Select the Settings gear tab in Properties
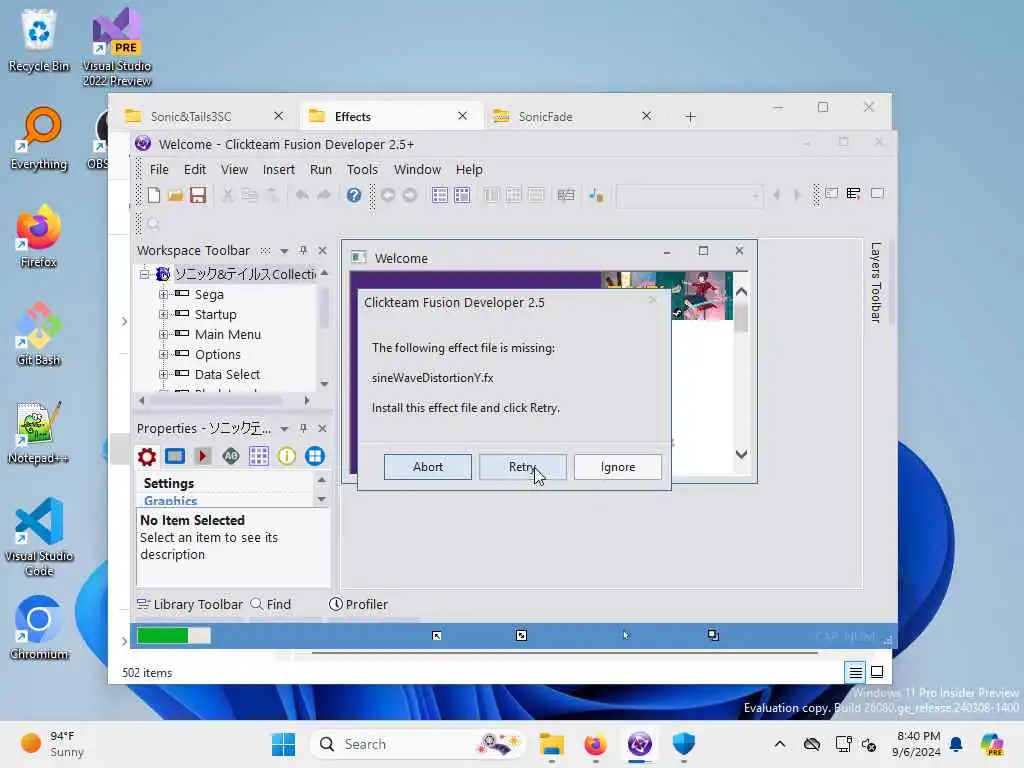The width and height of the screenshot is (1024, 768). point(147,456)
